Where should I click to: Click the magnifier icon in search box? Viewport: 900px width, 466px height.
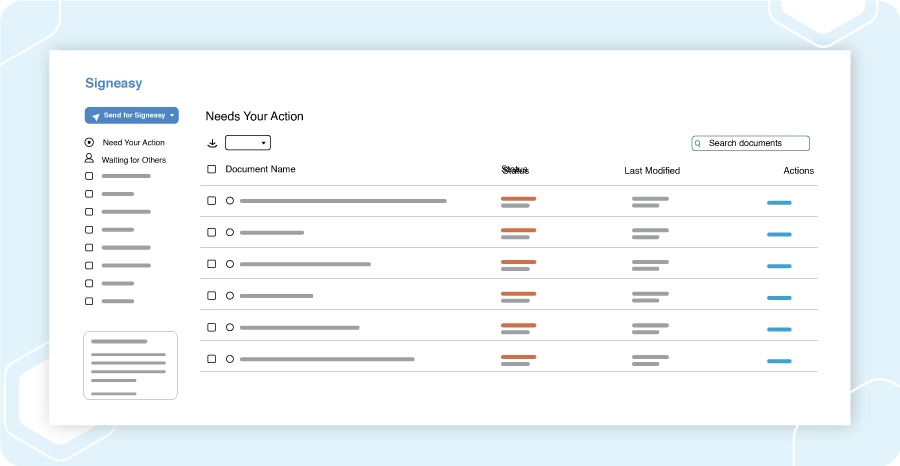698,143
